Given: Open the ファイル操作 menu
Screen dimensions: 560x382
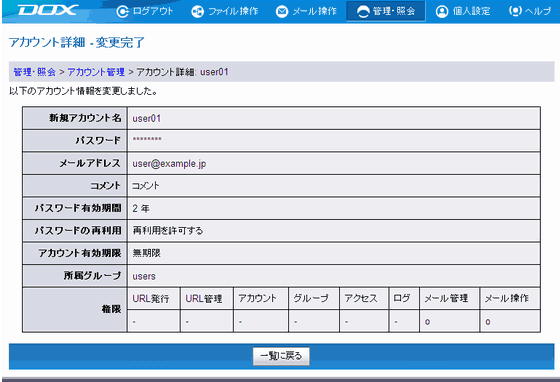Looking at the screenshot, I should coord(225,11).
